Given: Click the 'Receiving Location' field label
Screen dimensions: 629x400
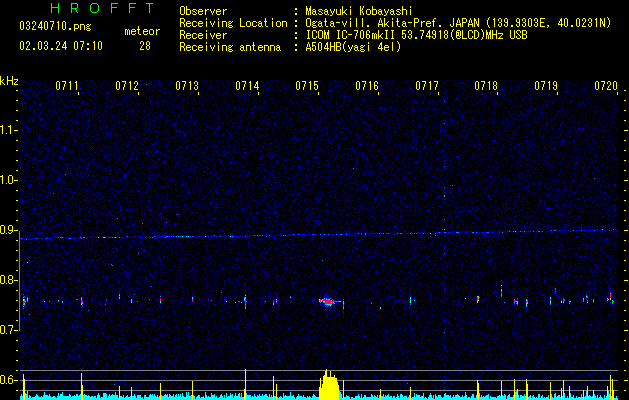Looking at the screenshot, I should coord(233,23).
